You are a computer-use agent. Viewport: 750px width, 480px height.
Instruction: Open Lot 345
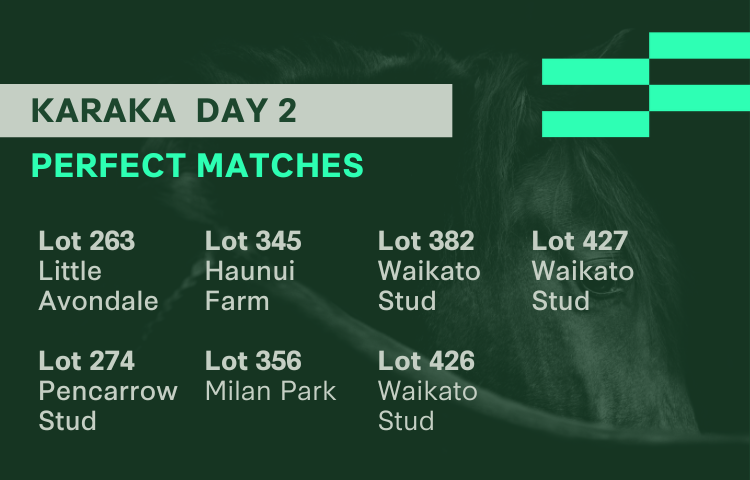pos(253,241)
